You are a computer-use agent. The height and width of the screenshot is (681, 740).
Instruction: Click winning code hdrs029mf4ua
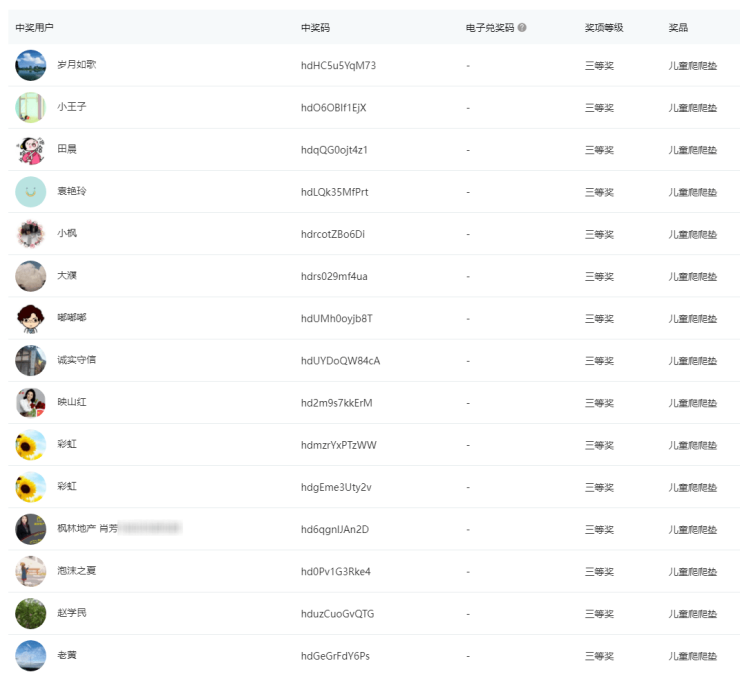[x=334, y=277]
